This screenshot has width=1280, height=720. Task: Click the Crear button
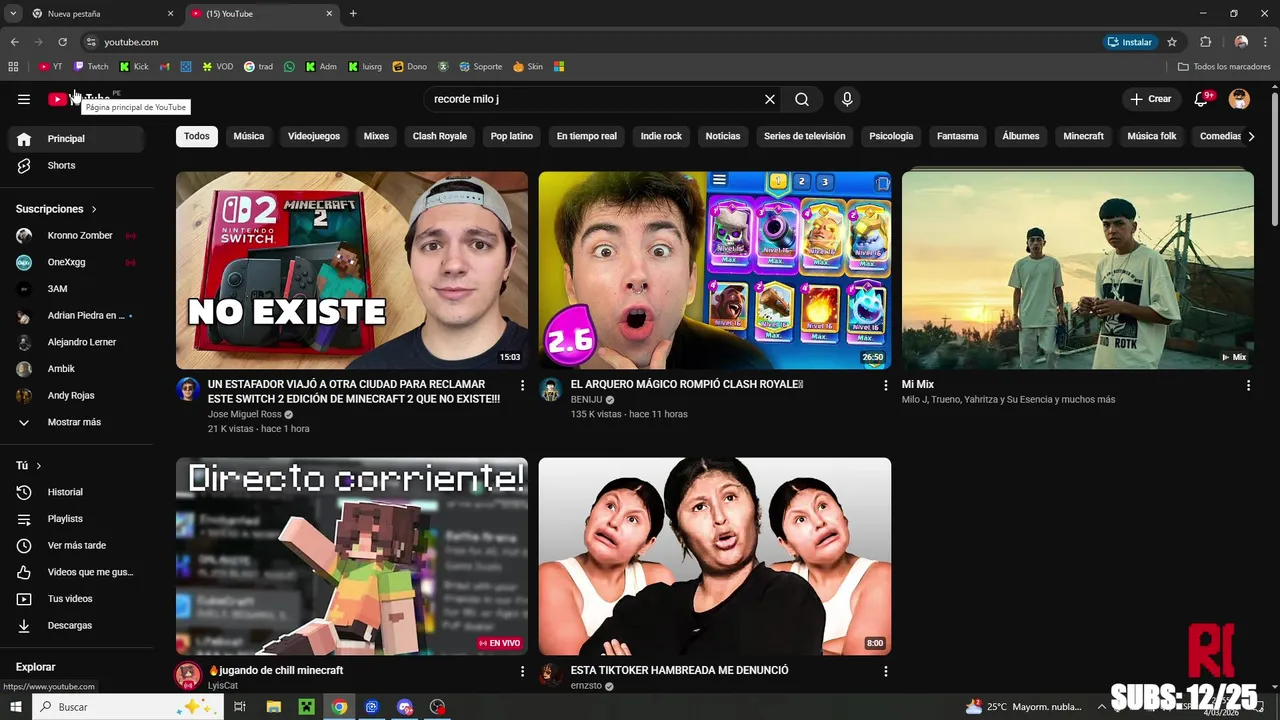coord(1151,99)
